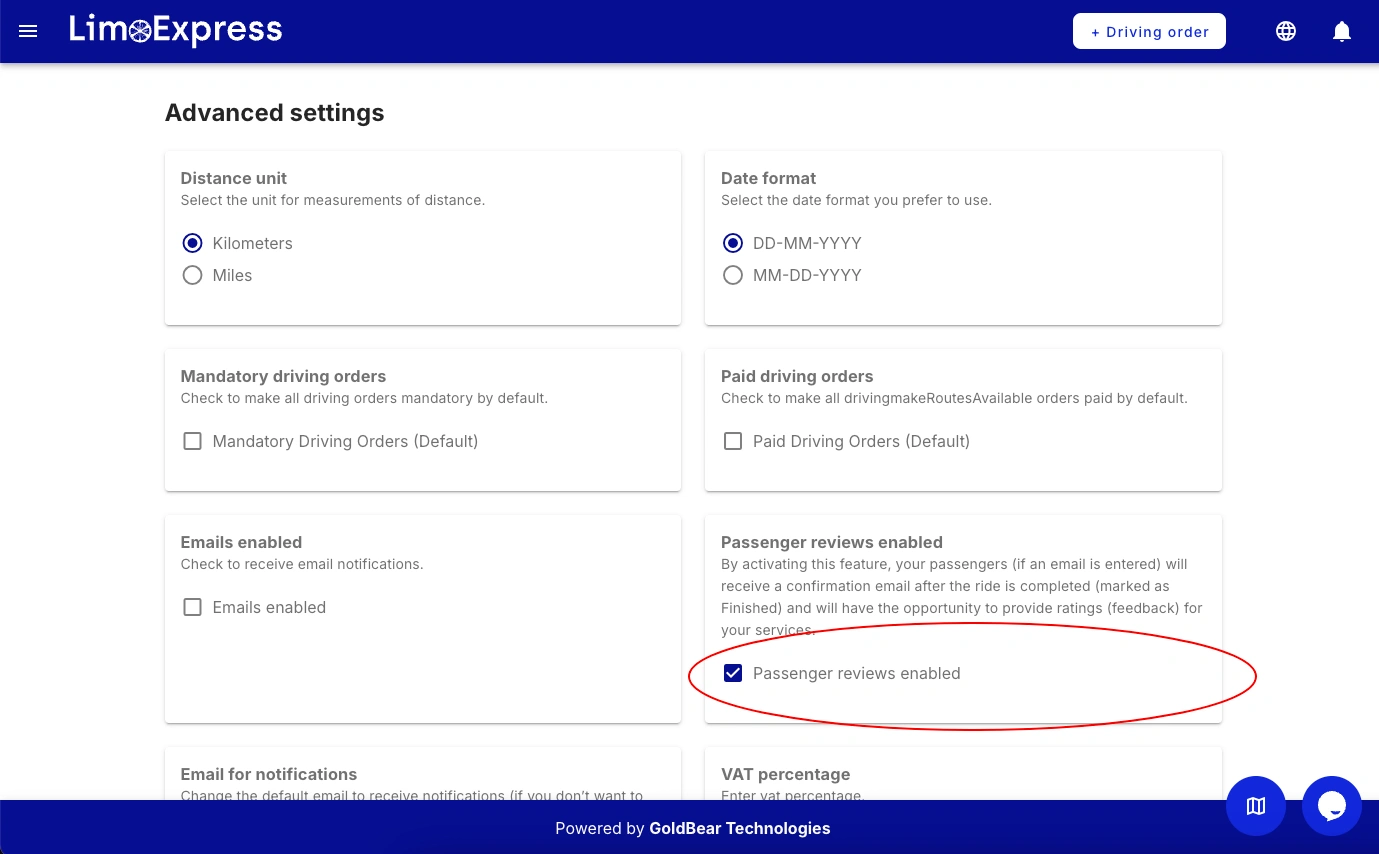Image resolution: width=1379 pixels, height=854 pixels.
Task: Select Kilometers as distance unit
Action: (193, 243)
